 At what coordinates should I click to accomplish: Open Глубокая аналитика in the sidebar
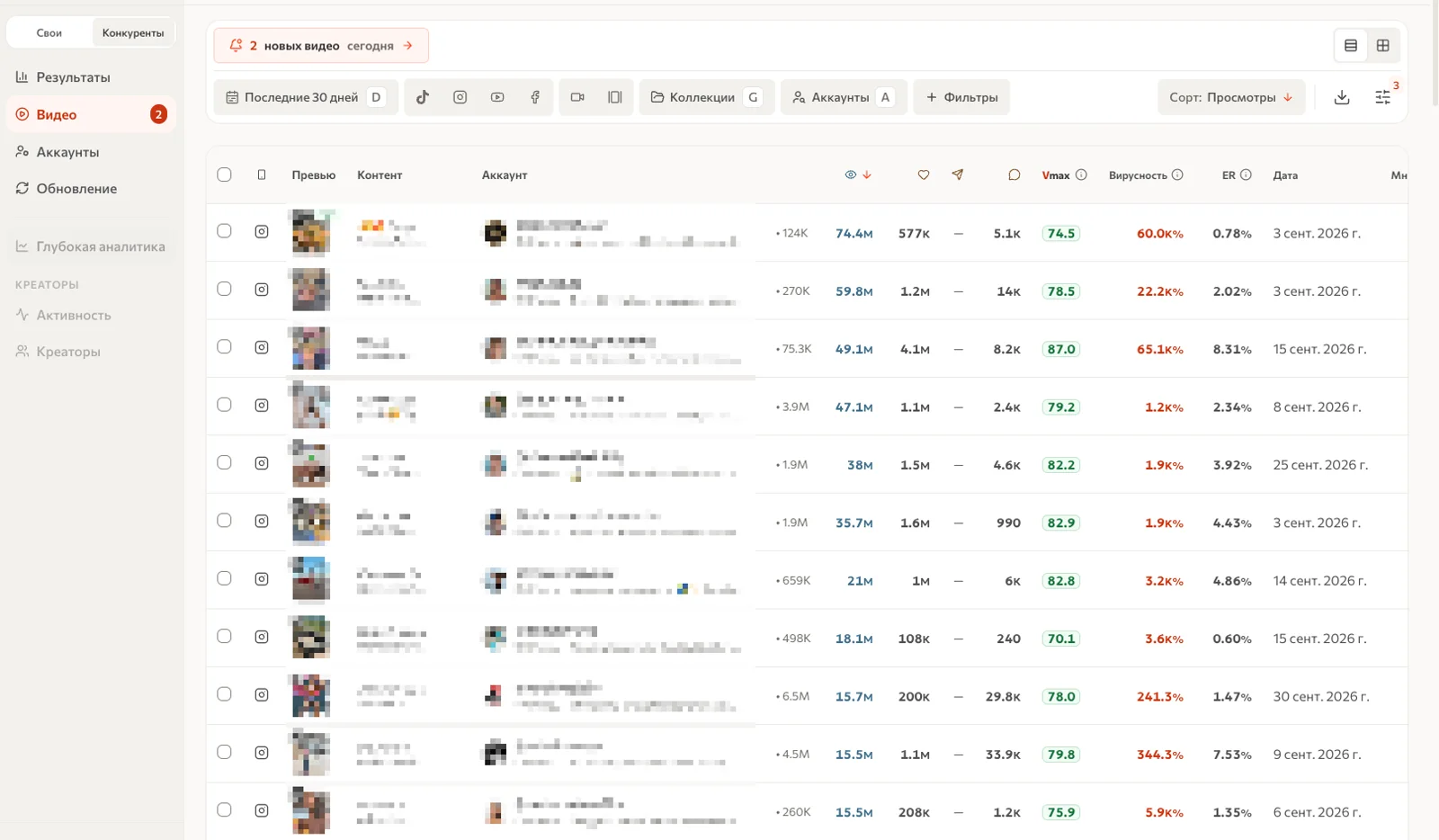[x=91, y=246]
